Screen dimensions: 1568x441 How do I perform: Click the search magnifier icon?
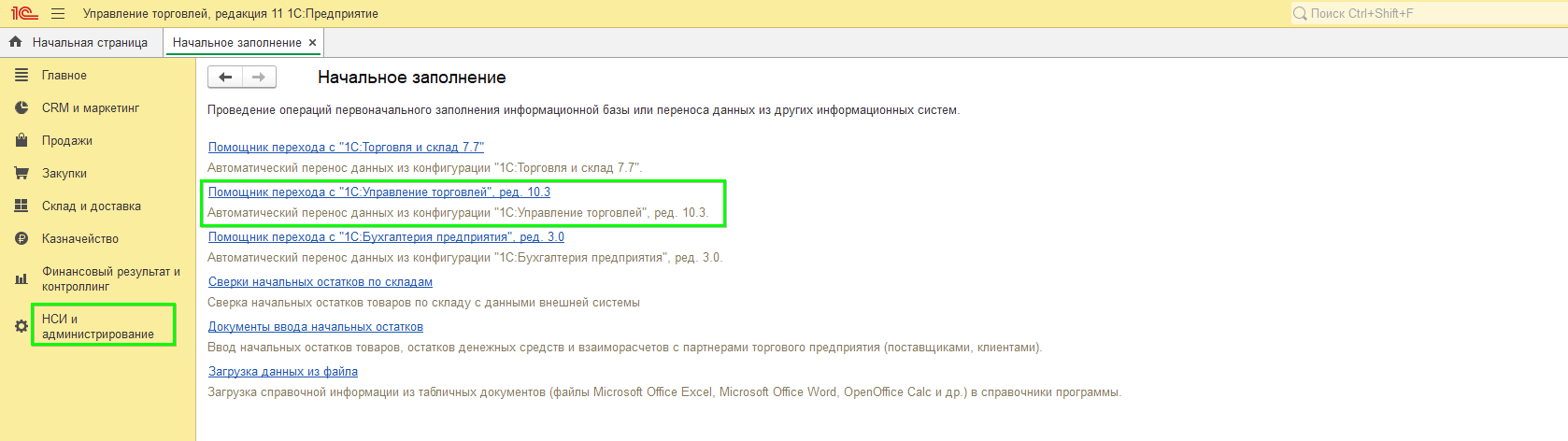[1300, 13]
